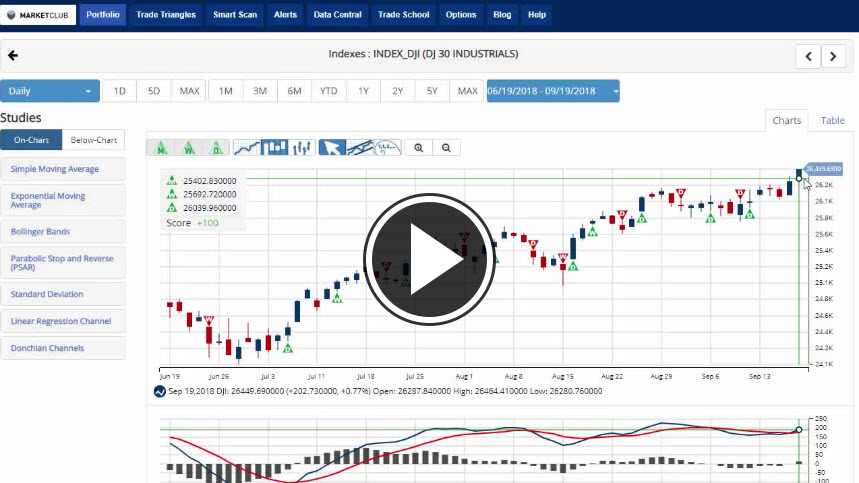Go to next symbol with right chevron
The height and width of the screenshot is (483, 859).
[834, 56]
